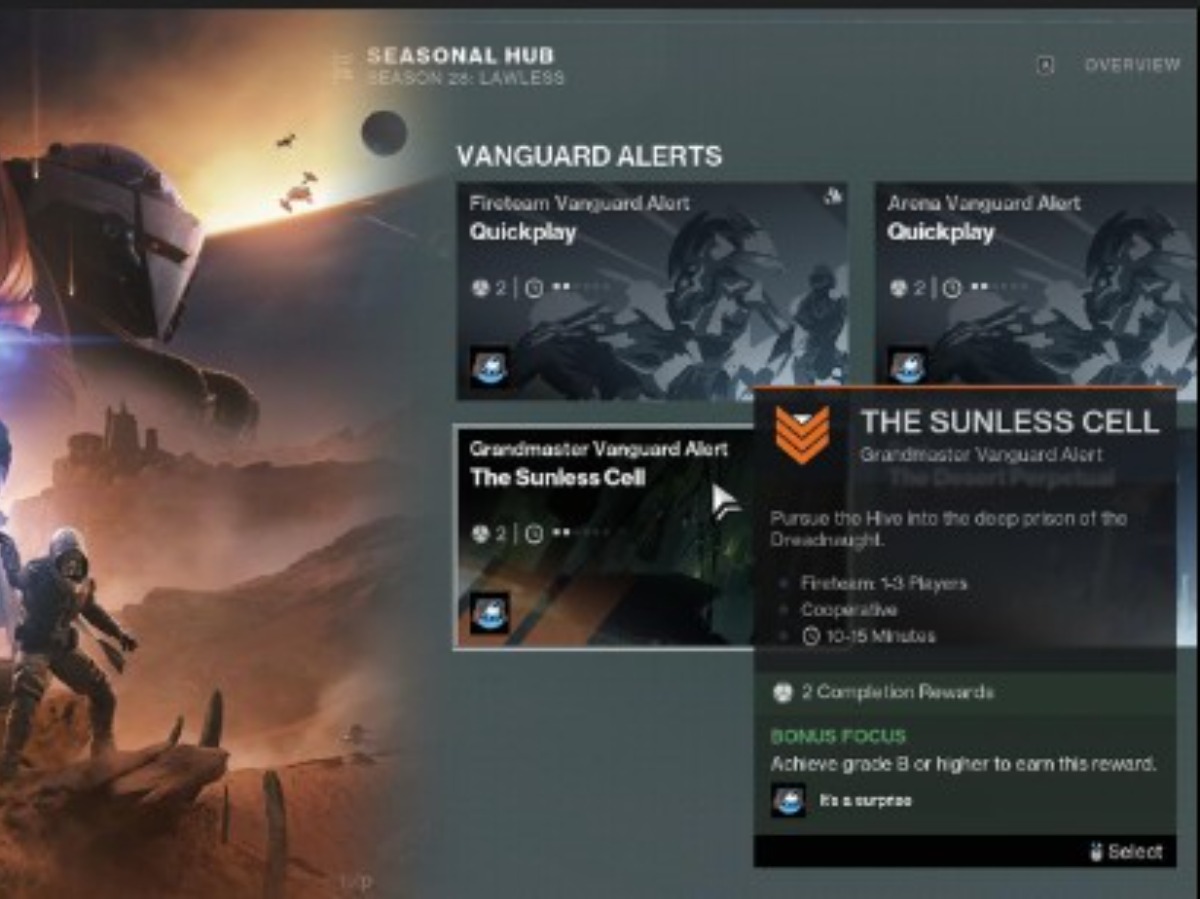Viewport: 1200px width, 899px height.
Task: Click the Fireteam card reward engram icon
Action: 489,368
